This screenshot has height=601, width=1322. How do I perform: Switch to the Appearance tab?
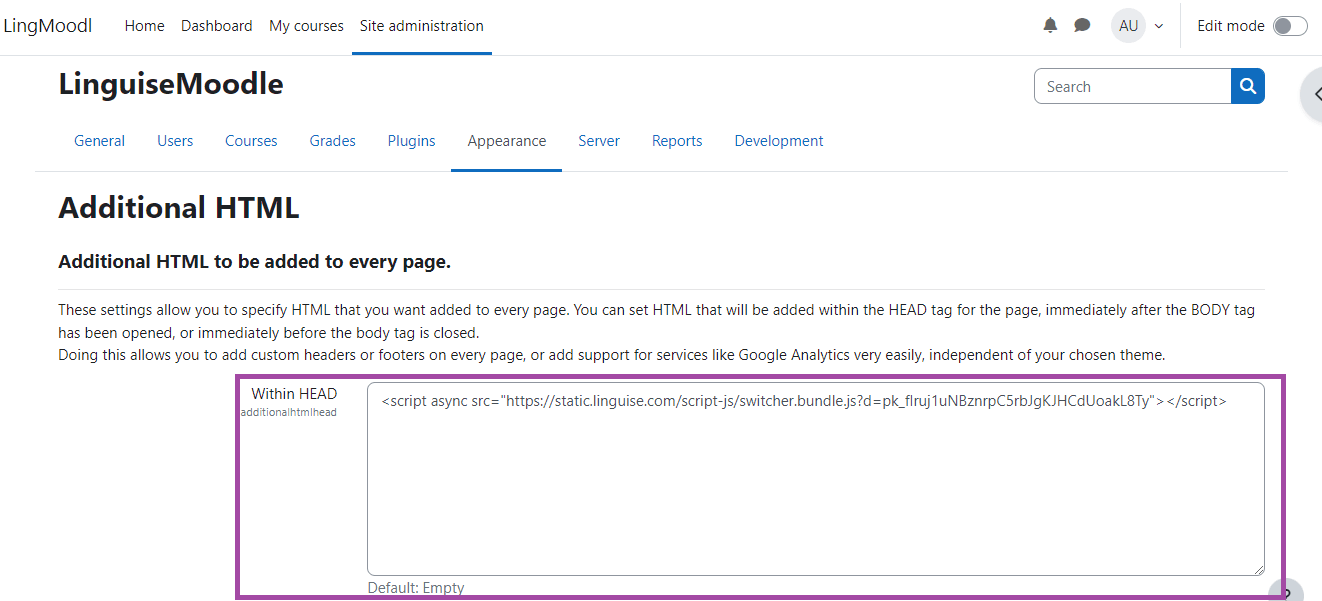[507, 141]
